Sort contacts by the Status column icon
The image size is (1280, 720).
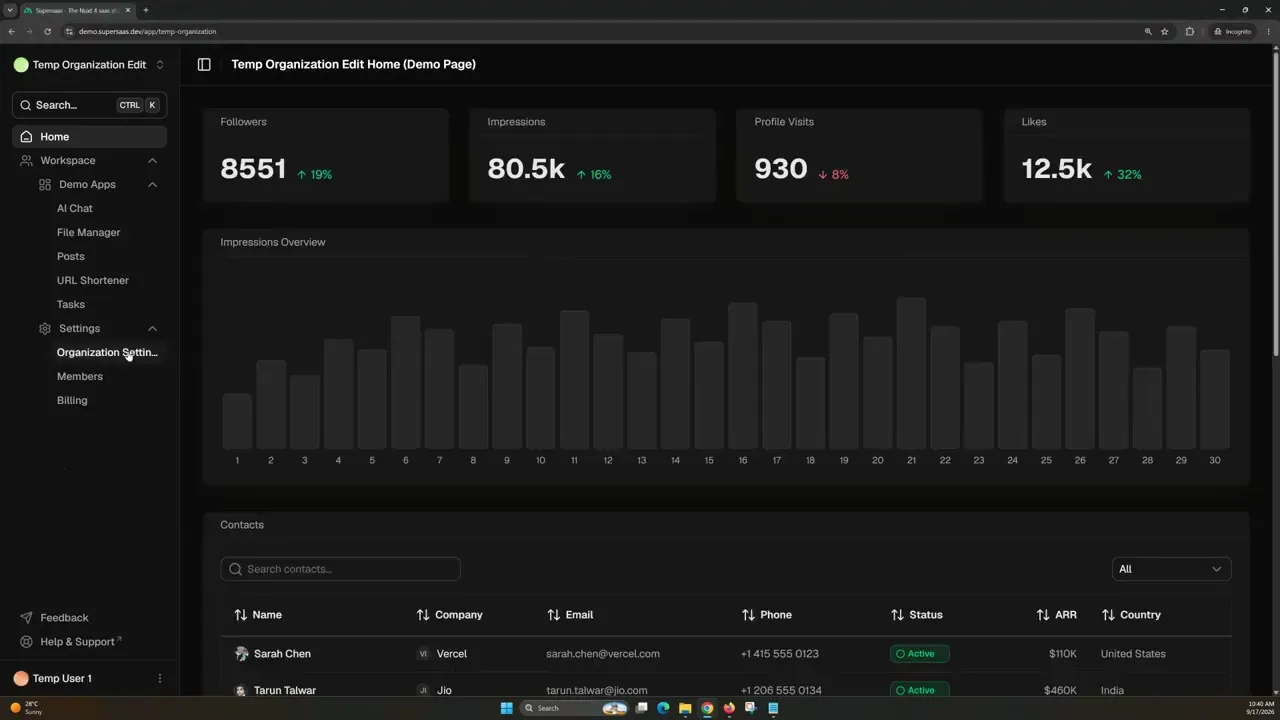(x=897, y=615)
